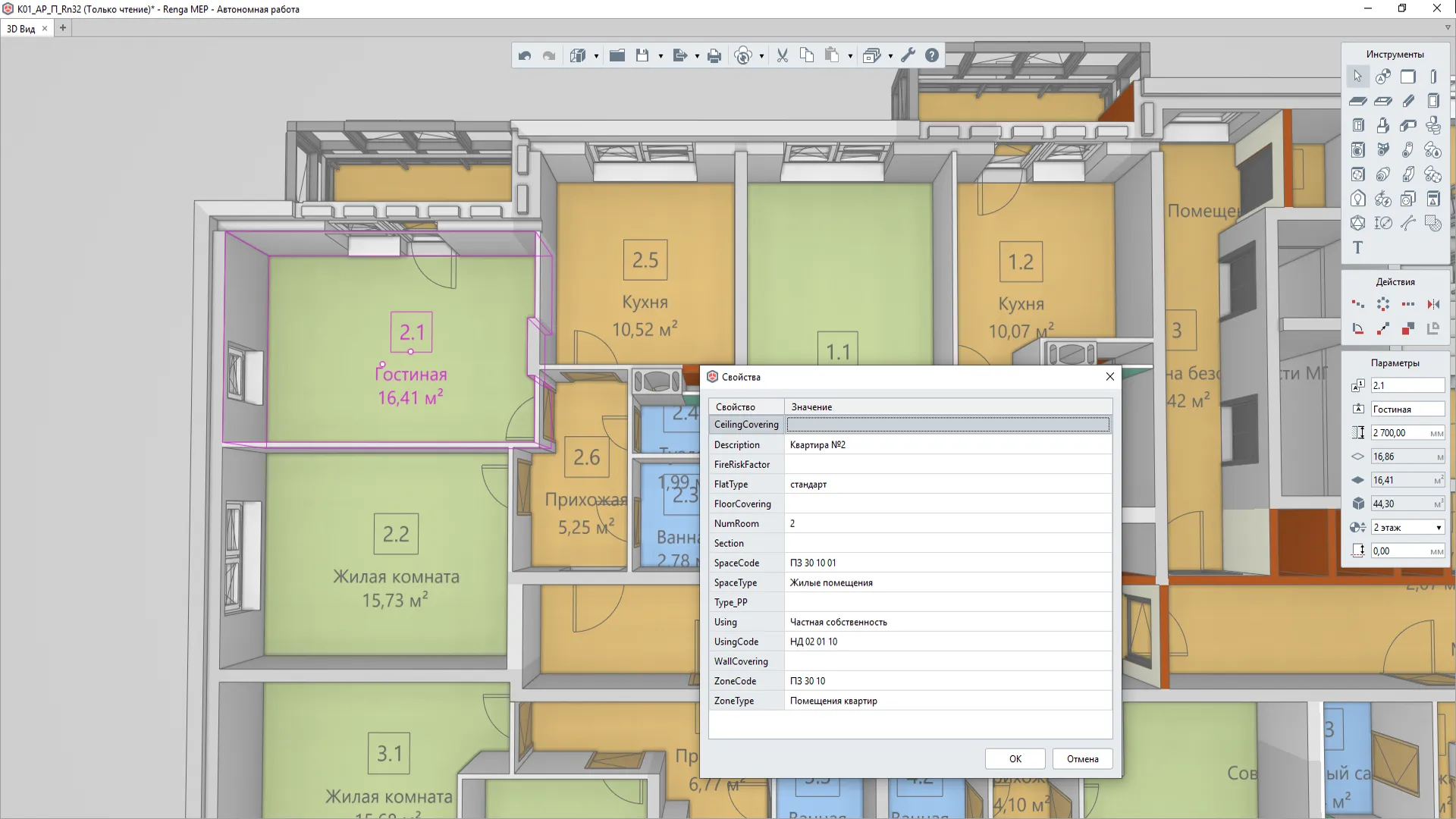Click the Cut scissors icon
Viewport: 1456px width, 819px height.
coord(783,55)
